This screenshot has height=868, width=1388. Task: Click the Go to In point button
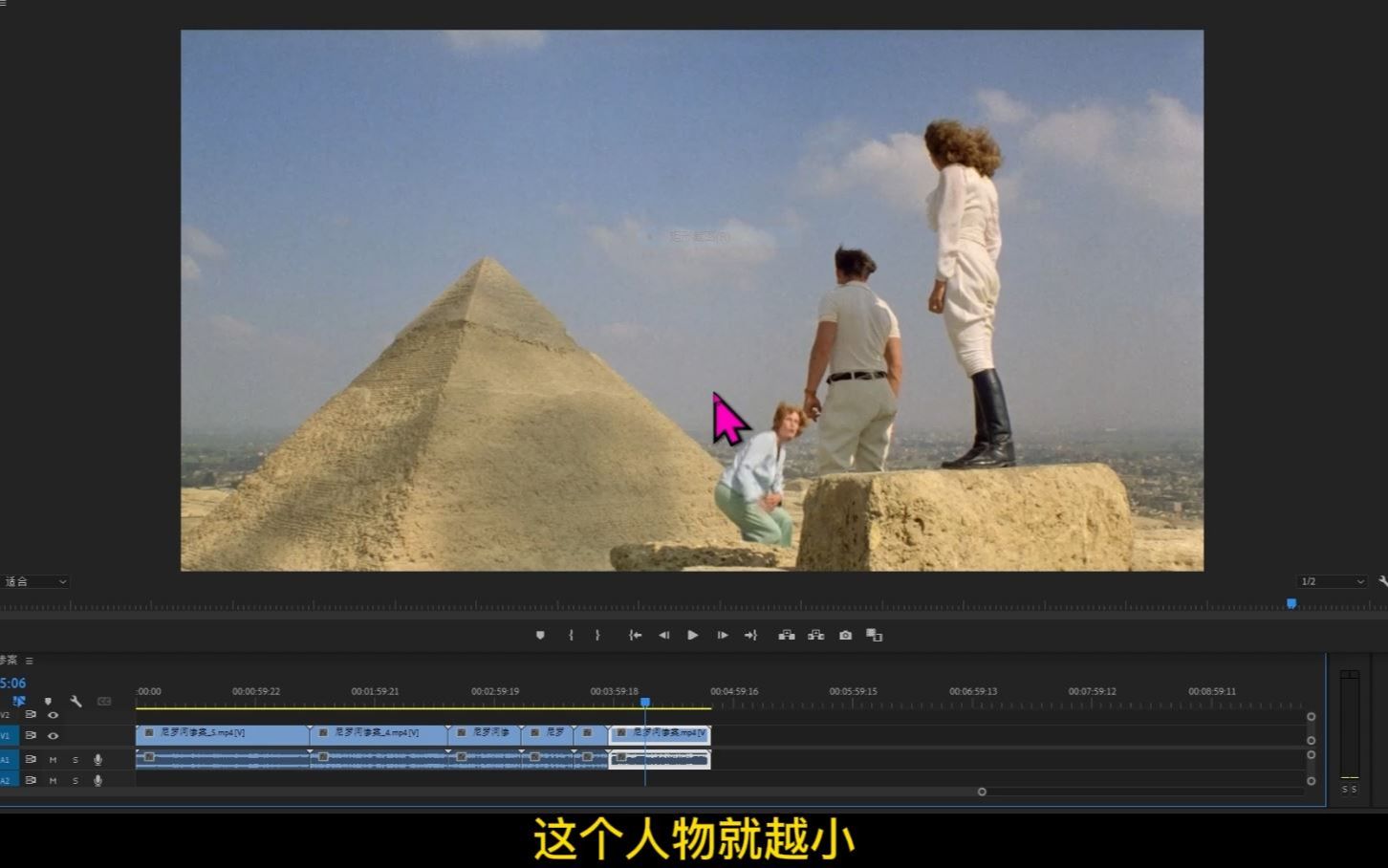635,635
